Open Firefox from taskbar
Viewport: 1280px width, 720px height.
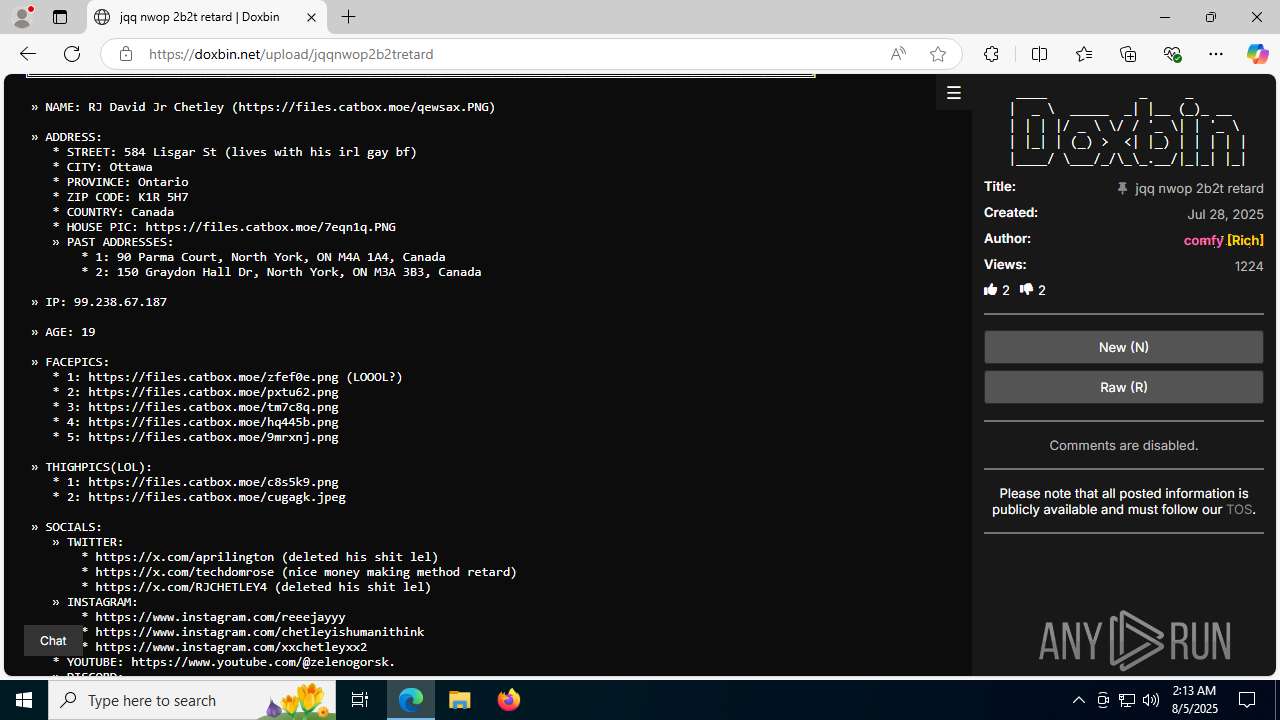tap(508, 700)
